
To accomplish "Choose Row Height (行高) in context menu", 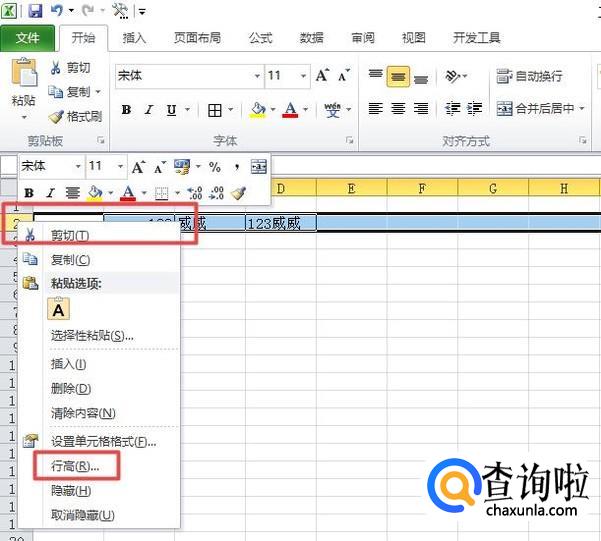I will (x=99, y=466).
